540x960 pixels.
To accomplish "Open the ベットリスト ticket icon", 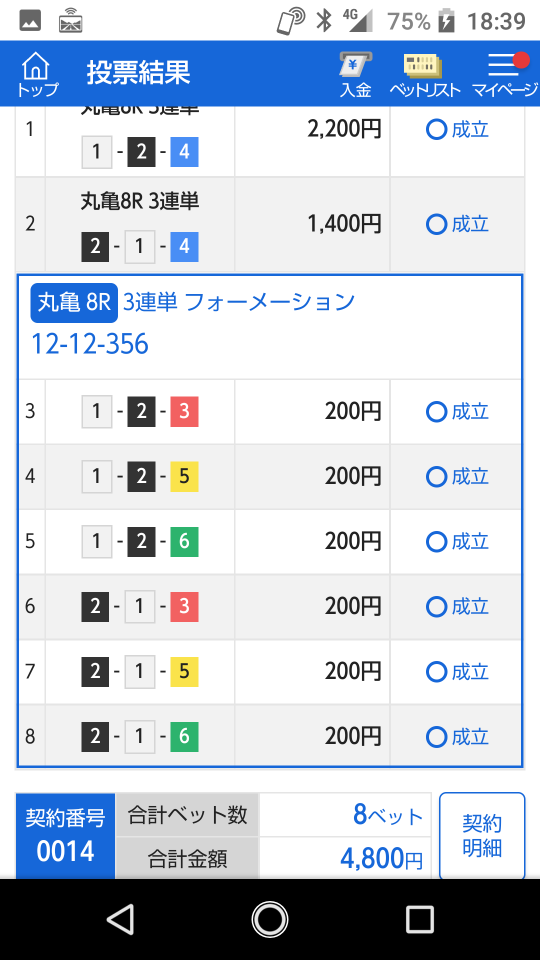I will (x=424, y=74).
